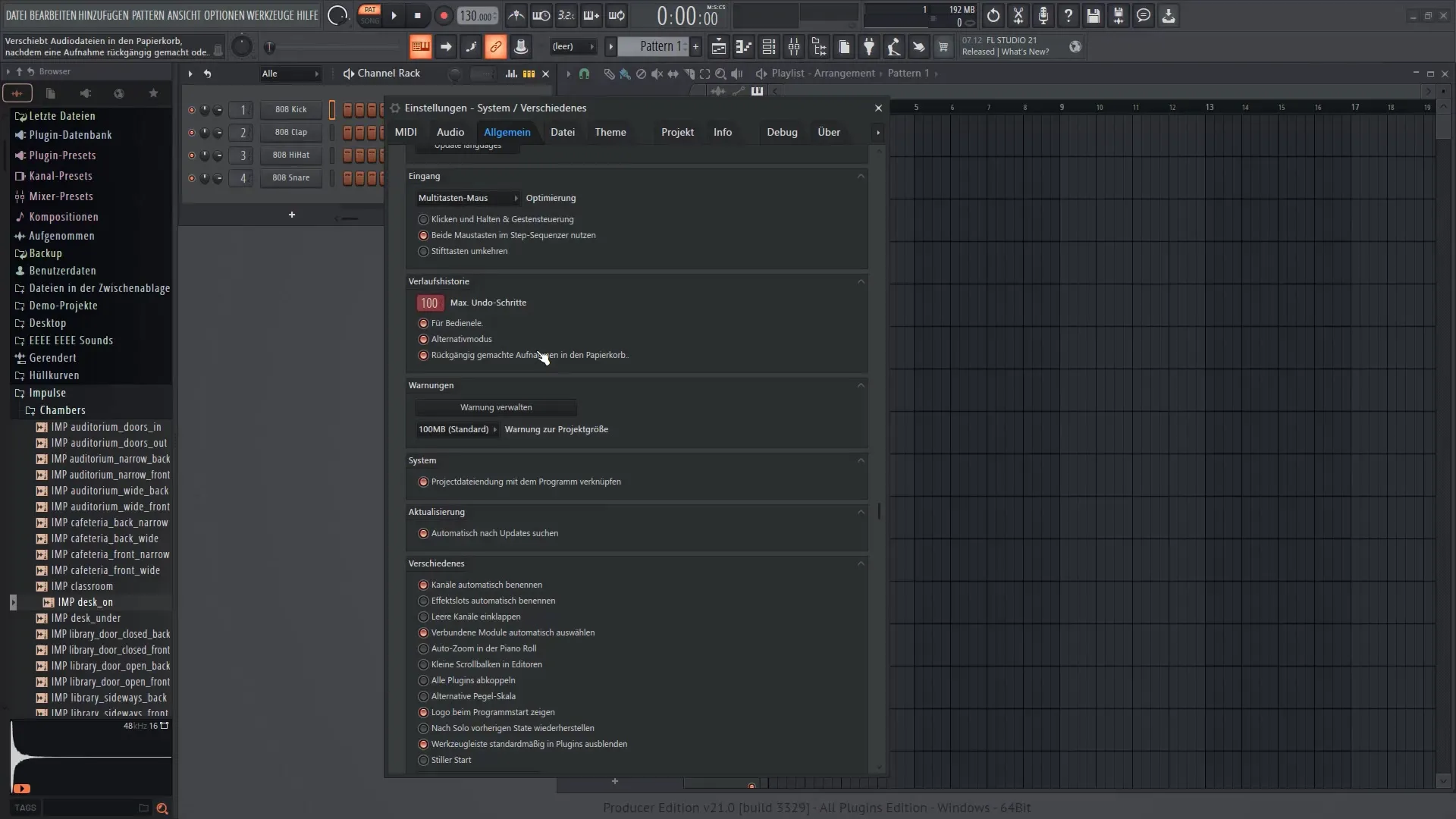Click the Play button to start playback

tap(393, 15)
